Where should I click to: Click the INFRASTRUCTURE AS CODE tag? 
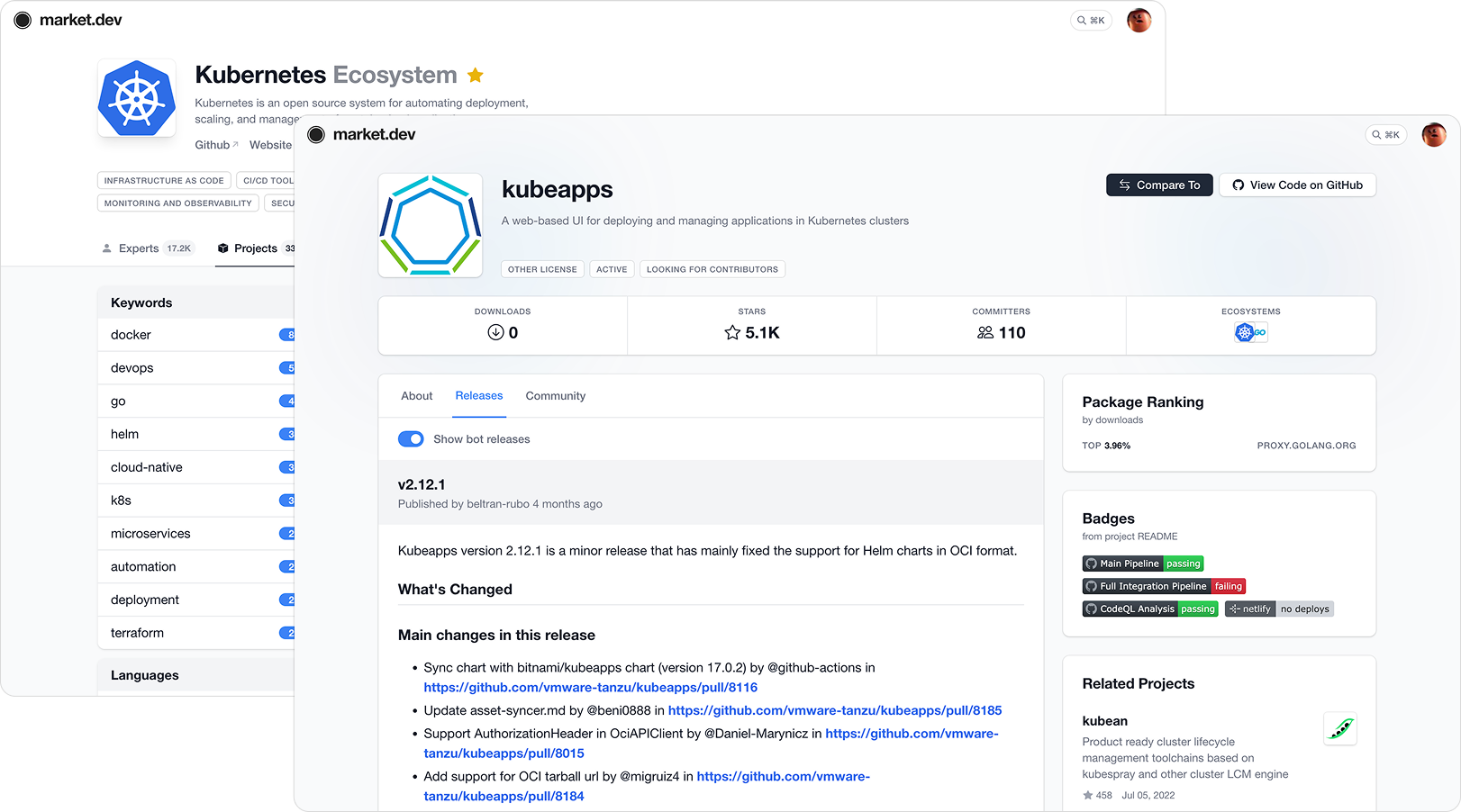click(164, 181)
